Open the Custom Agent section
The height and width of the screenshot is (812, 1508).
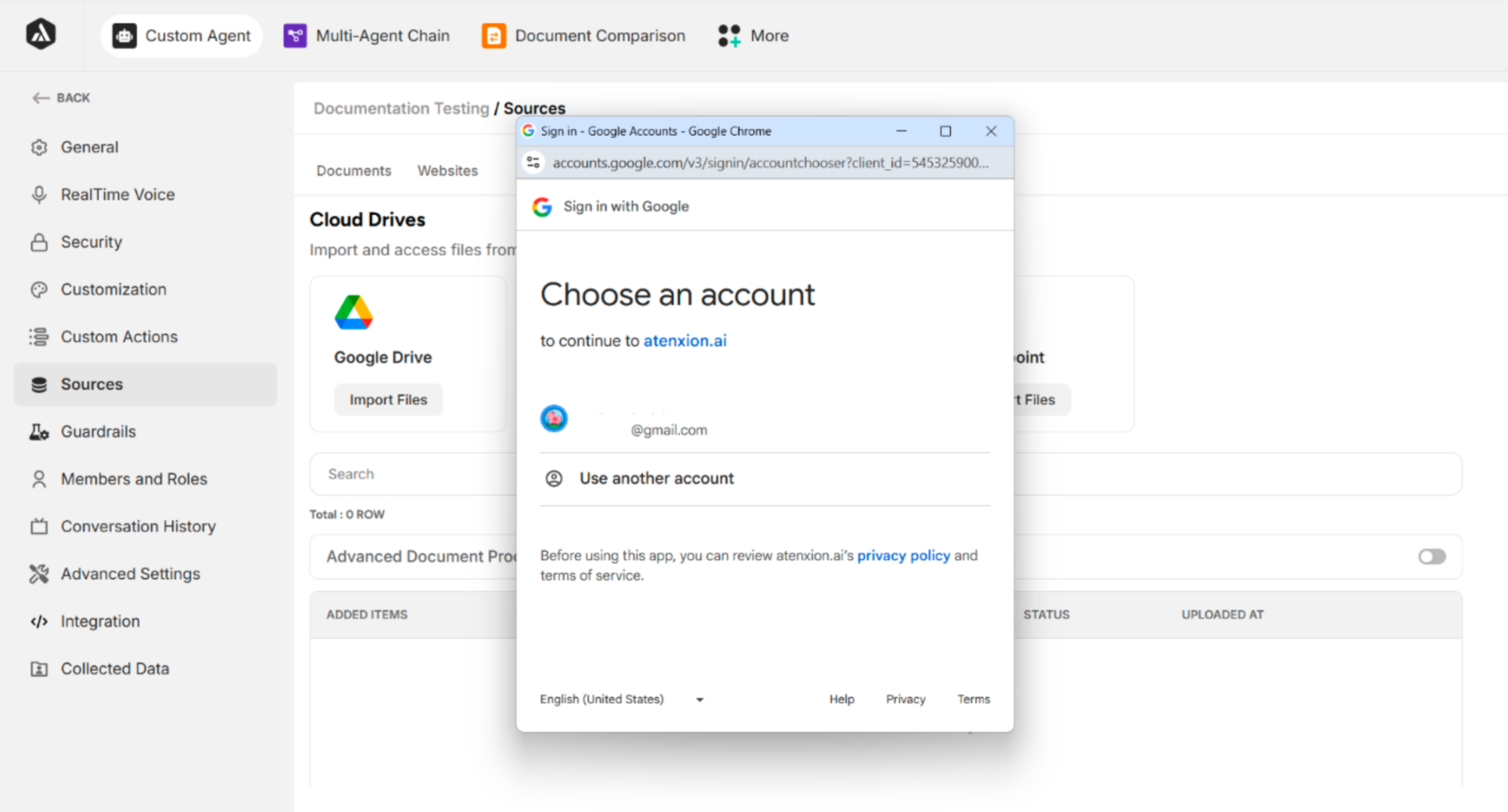tap(181, 35)
